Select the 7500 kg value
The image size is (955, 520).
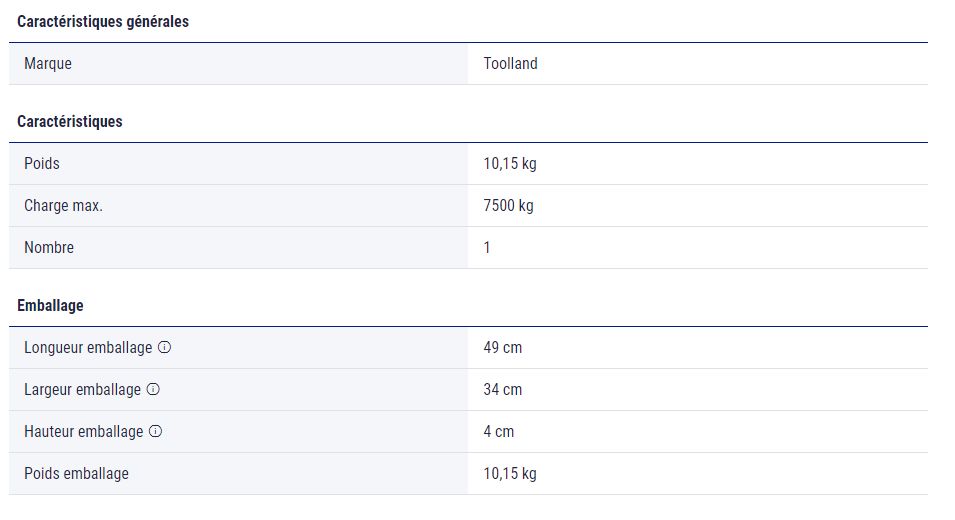pyautogui.click(x=508, y=206)
